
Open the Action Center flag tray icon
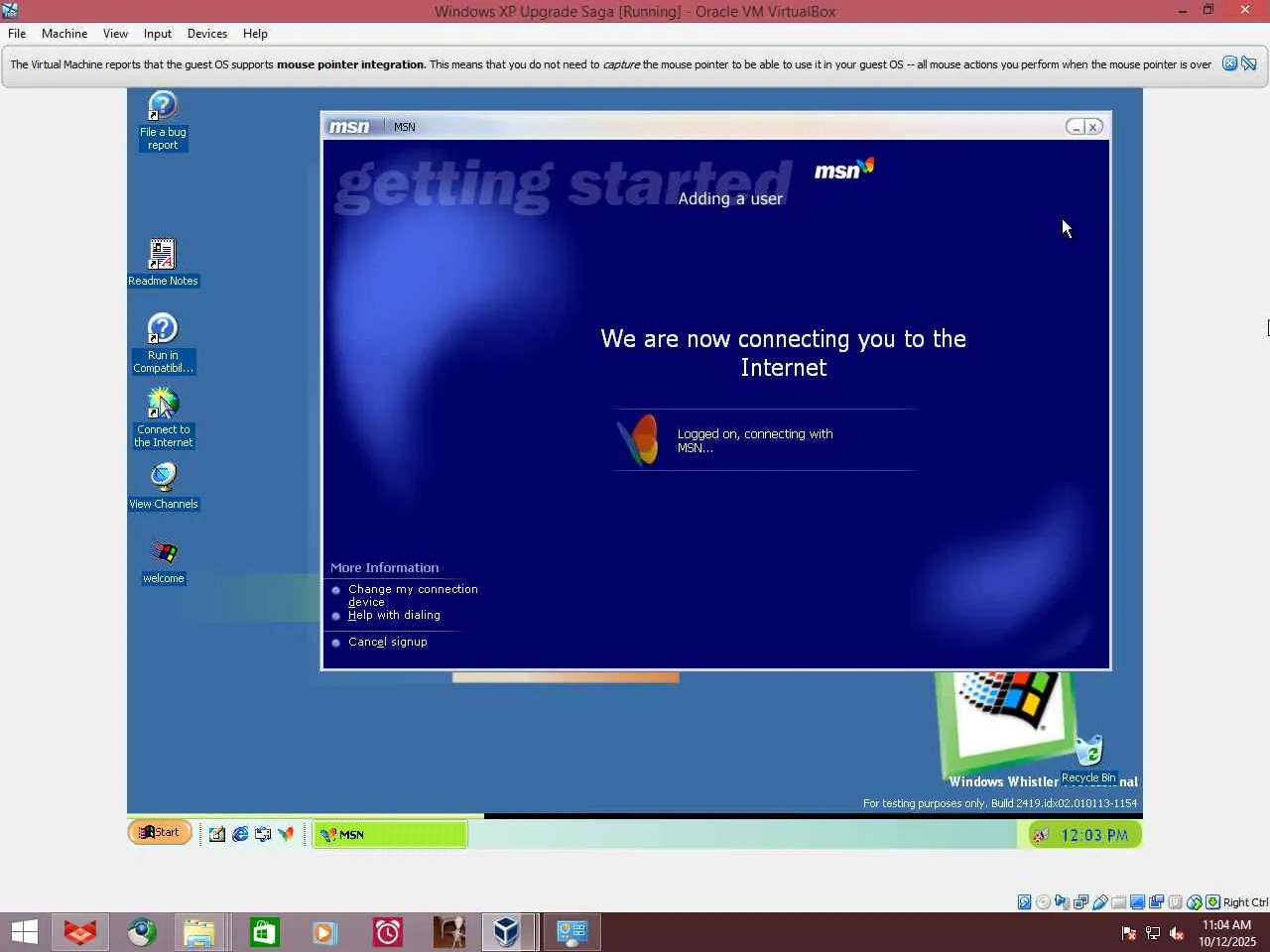(1129, 933)
